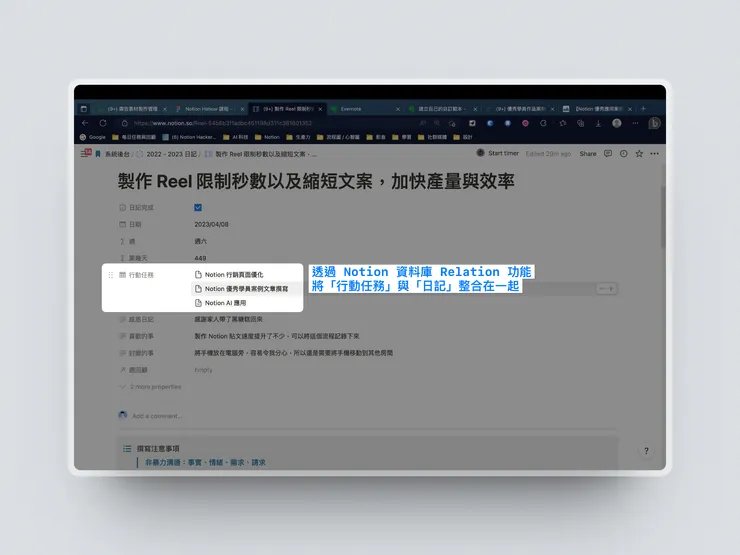
Task: Click the browser address bar URL
Action: tap(223, 123)
